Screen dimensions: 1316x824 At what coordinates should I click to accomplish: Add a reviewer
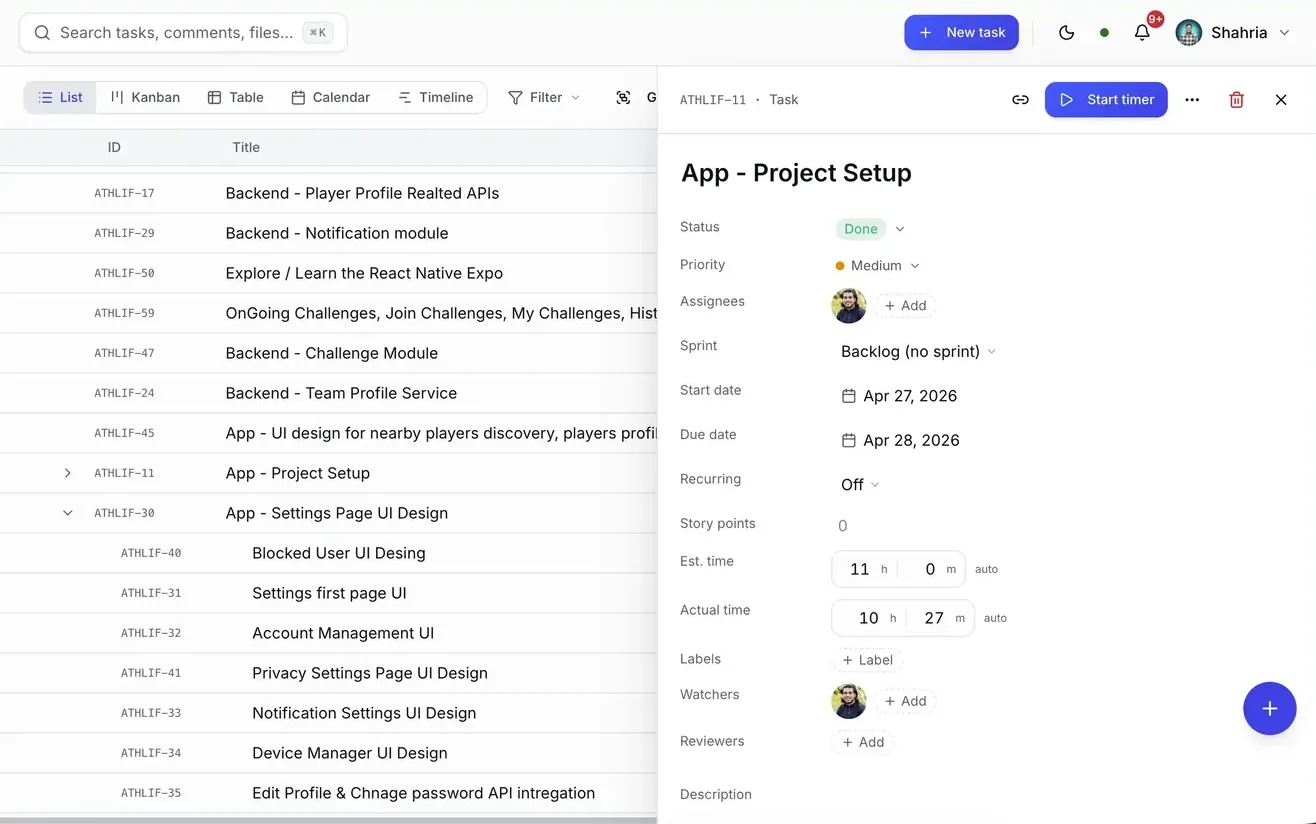[x=863, y=742]
